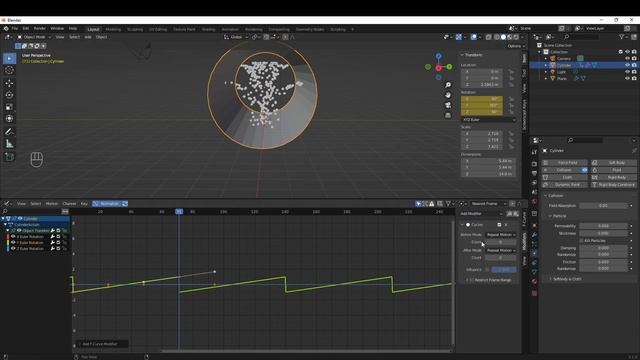
Task: Select the Measure tool in viewport toolbar
Action: 9,144
